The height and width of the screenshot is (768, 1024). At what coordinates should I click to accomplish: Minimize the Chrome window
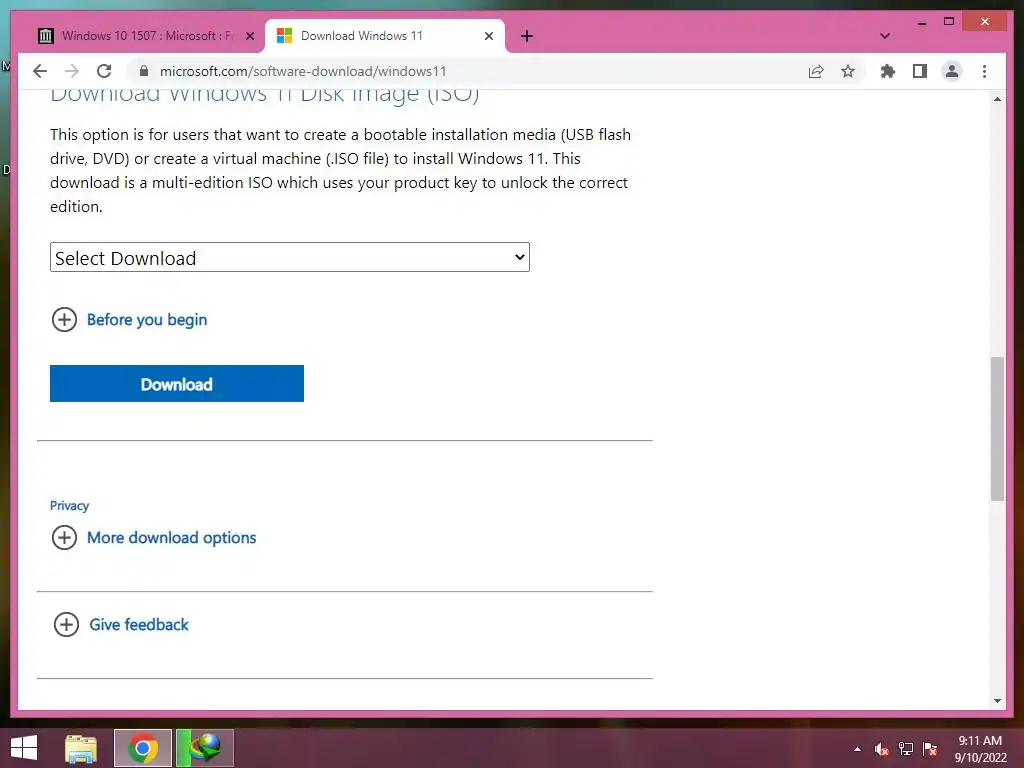[x=921, y=22]
